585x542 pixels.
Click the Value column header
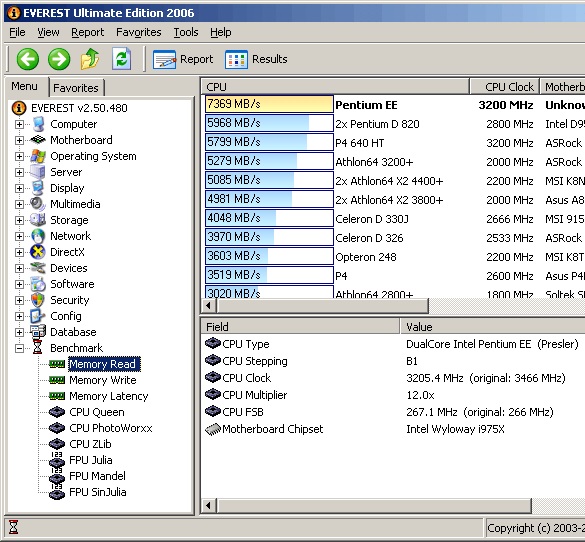[x=492, y=327]
